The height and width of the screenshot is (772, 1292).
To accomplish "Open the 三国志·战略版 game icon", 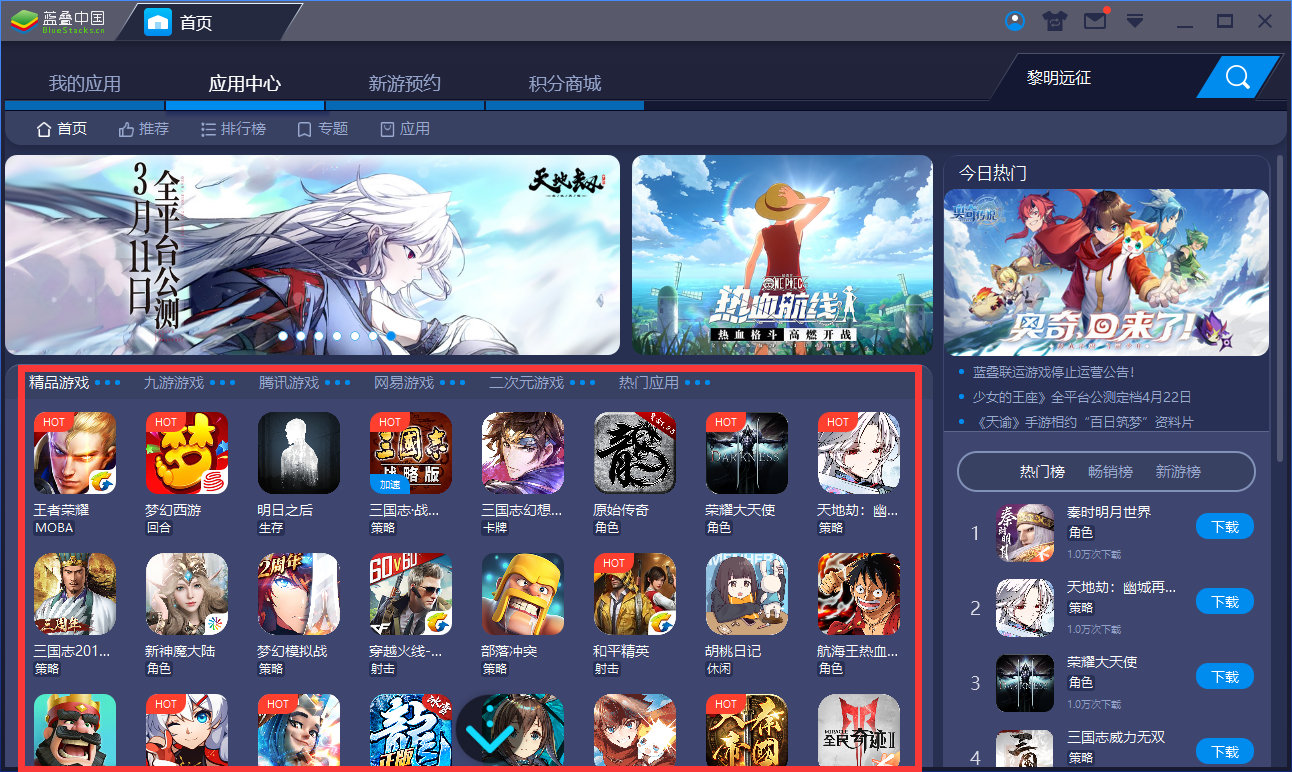I will coord(411,453).
